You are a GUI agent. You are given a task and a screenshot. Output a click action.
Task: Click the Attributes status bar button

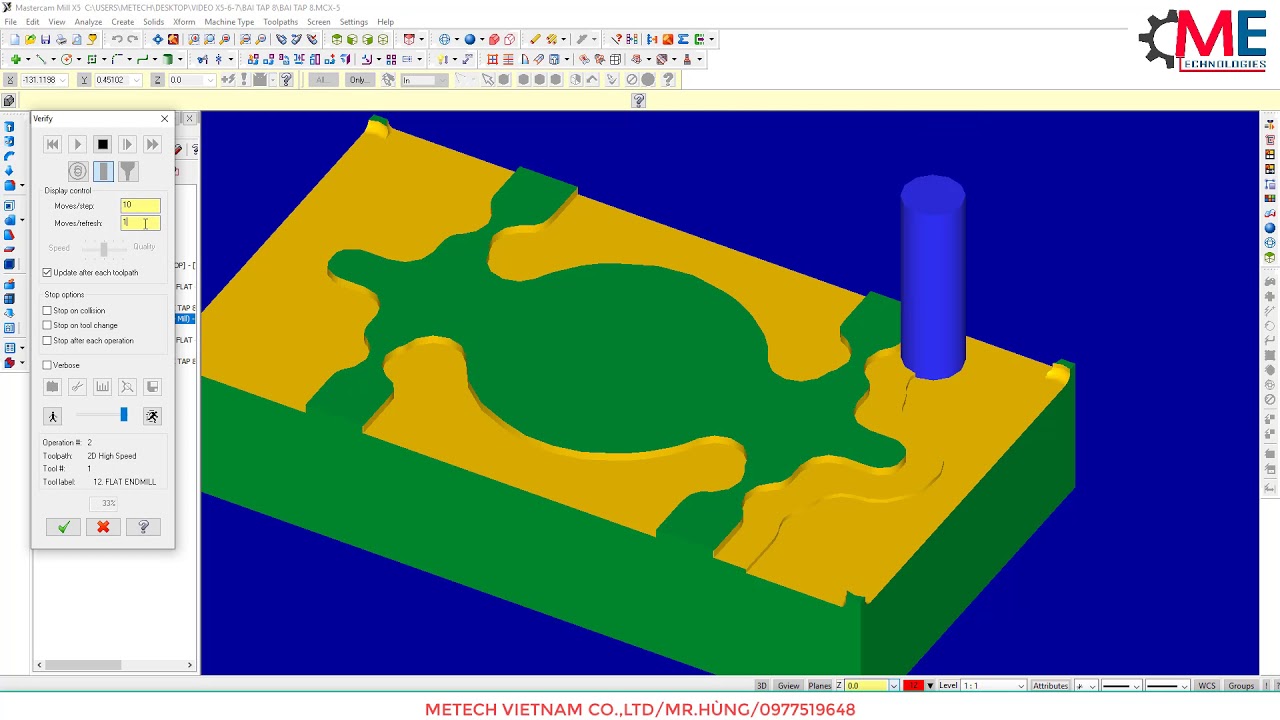tap(1050, 686)
